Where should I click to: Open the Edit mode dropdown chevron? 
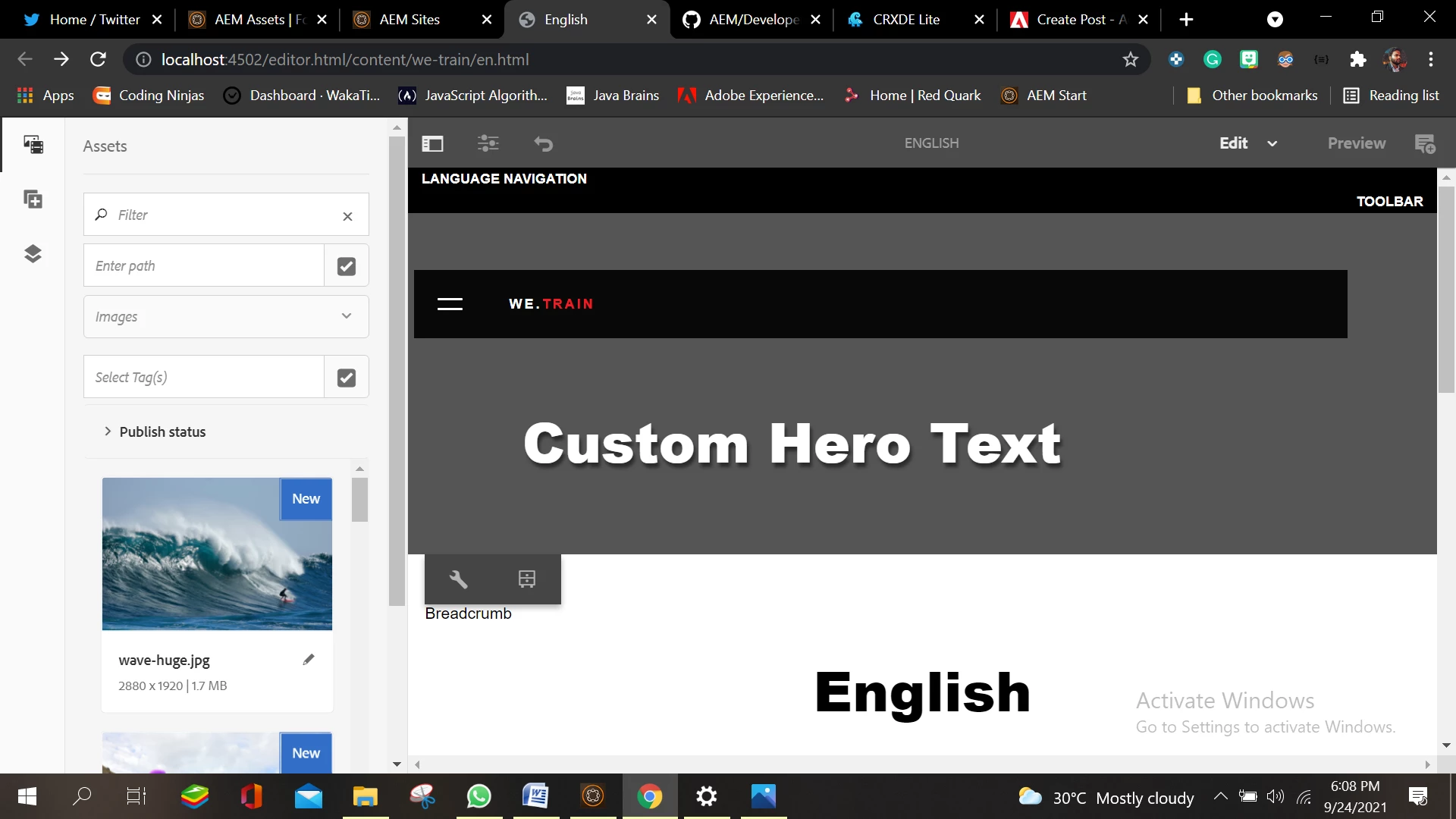click(x=1272, y=143)
